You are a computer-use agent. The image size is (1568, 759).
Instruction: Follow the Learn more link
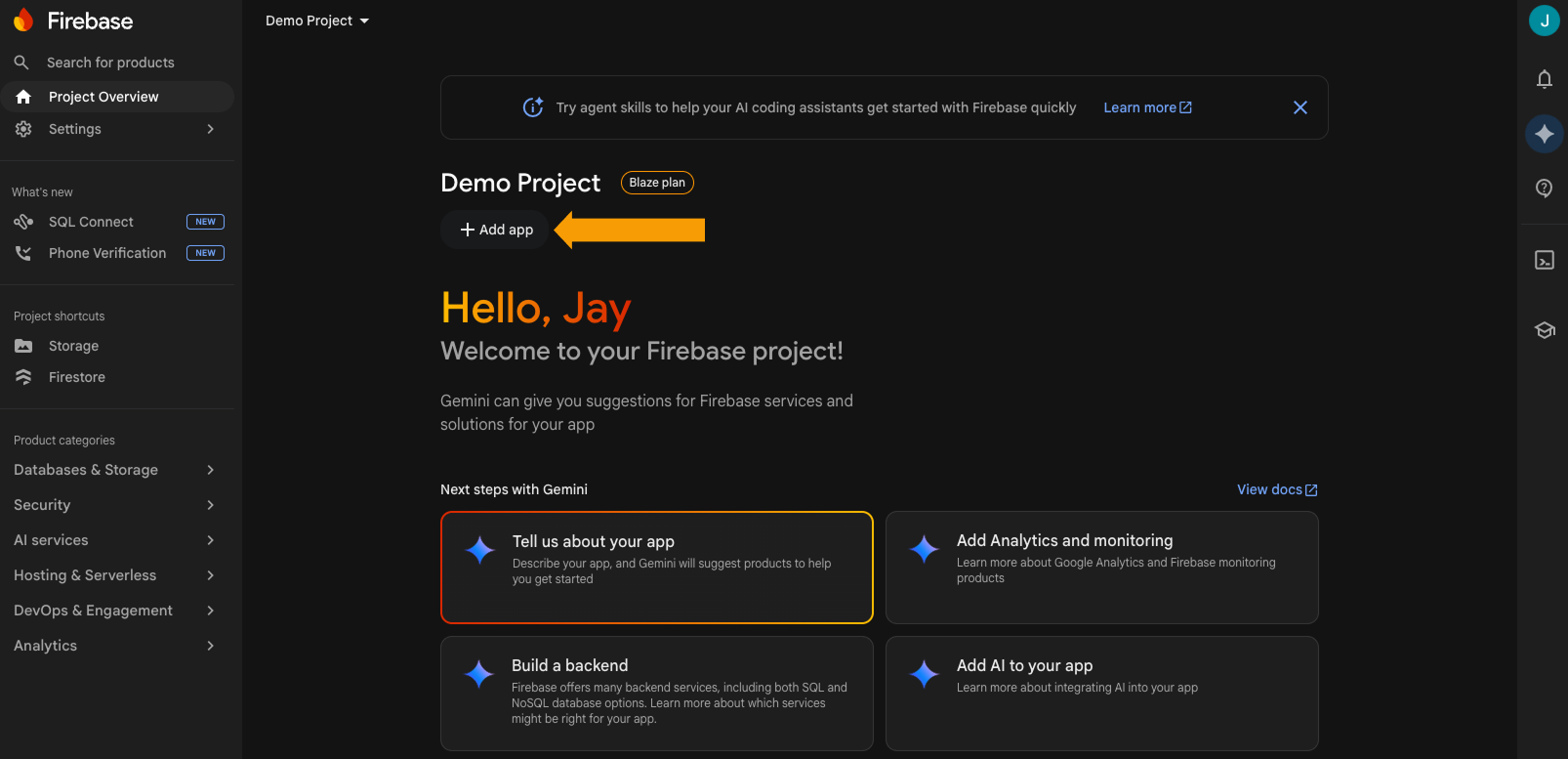tap(1147, 107)
